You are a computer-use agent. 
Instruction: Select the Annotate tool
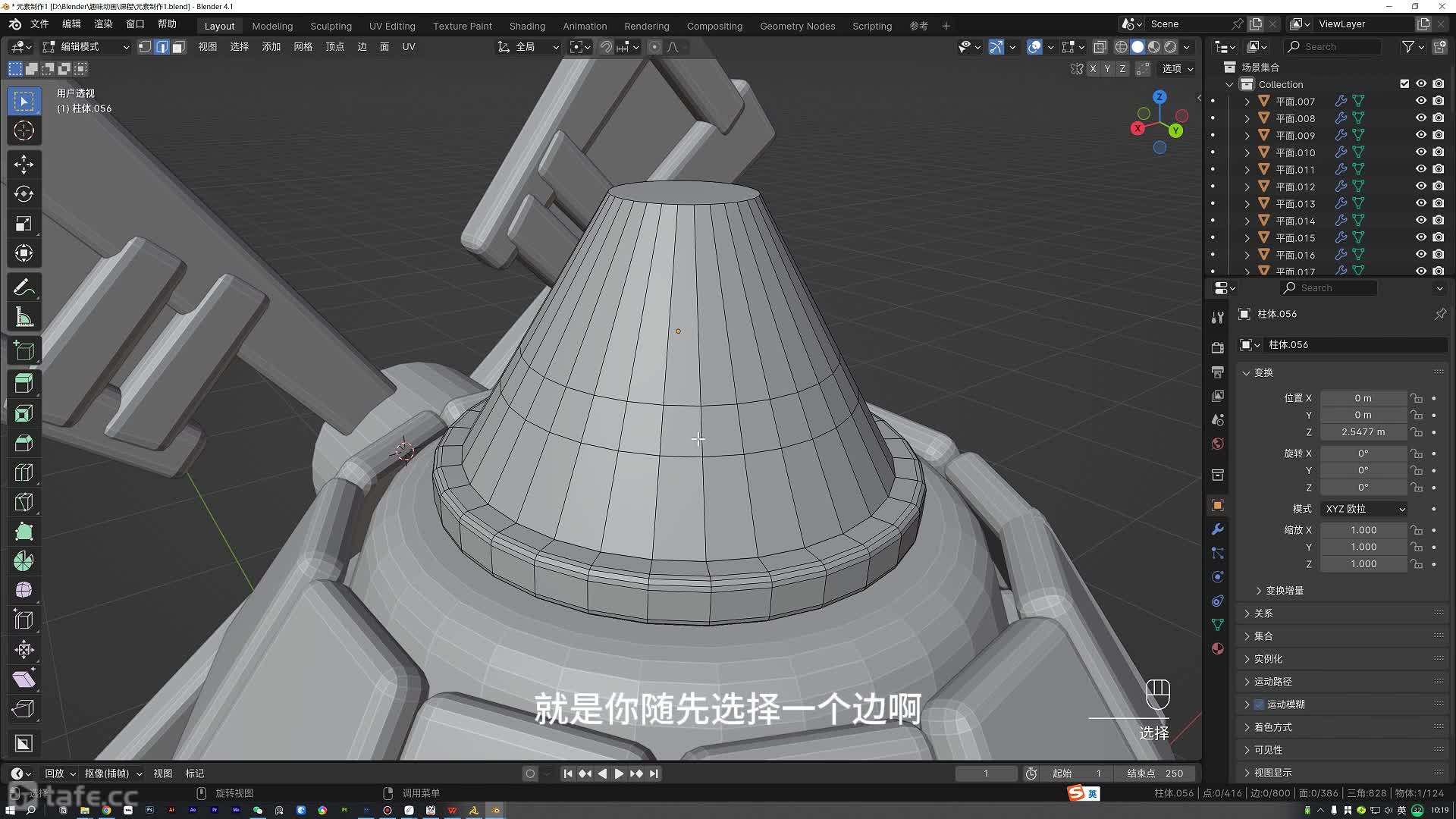pos(24,287)
